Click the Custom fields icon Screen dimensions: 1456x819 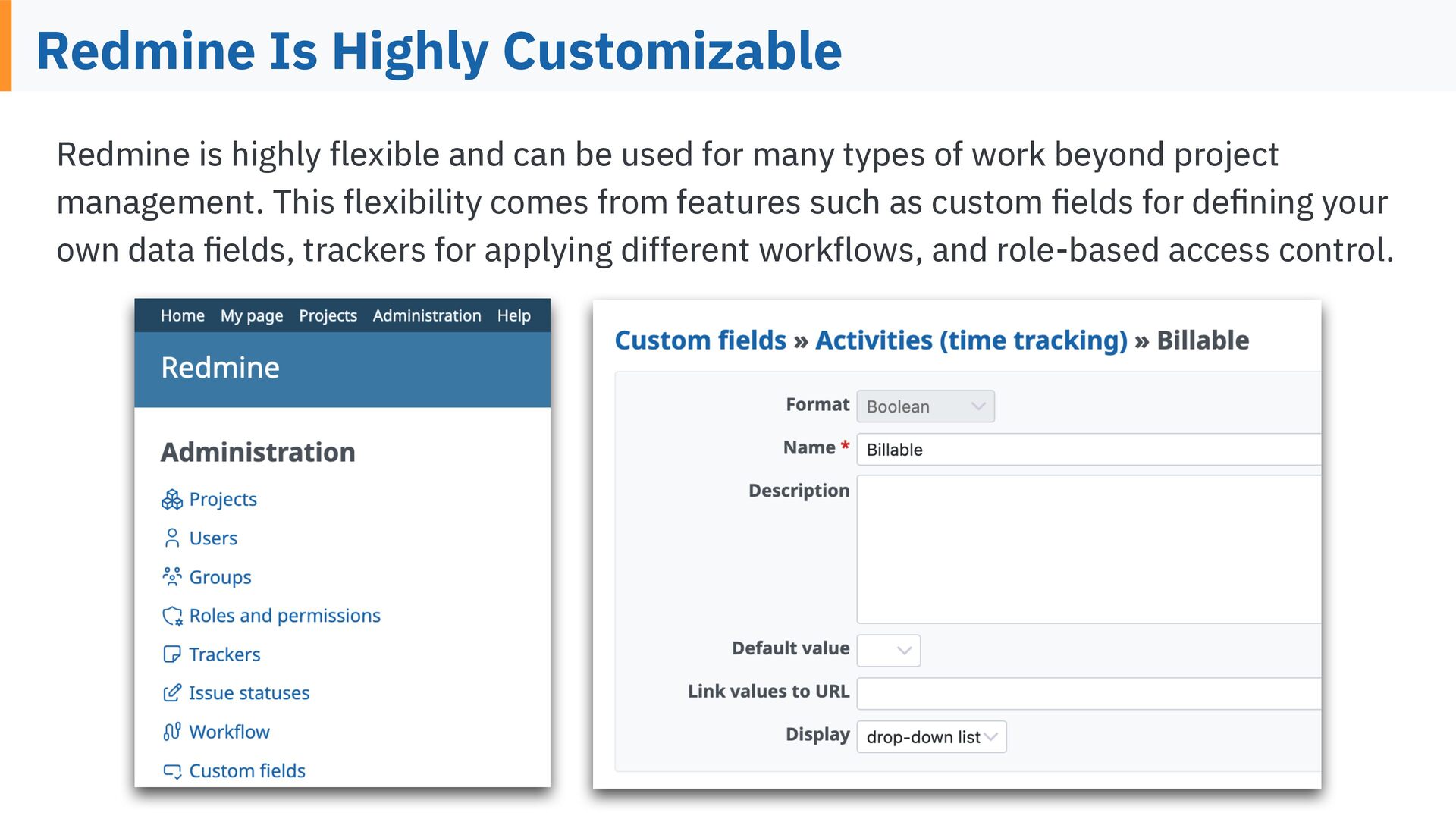(x=172, y=770)
